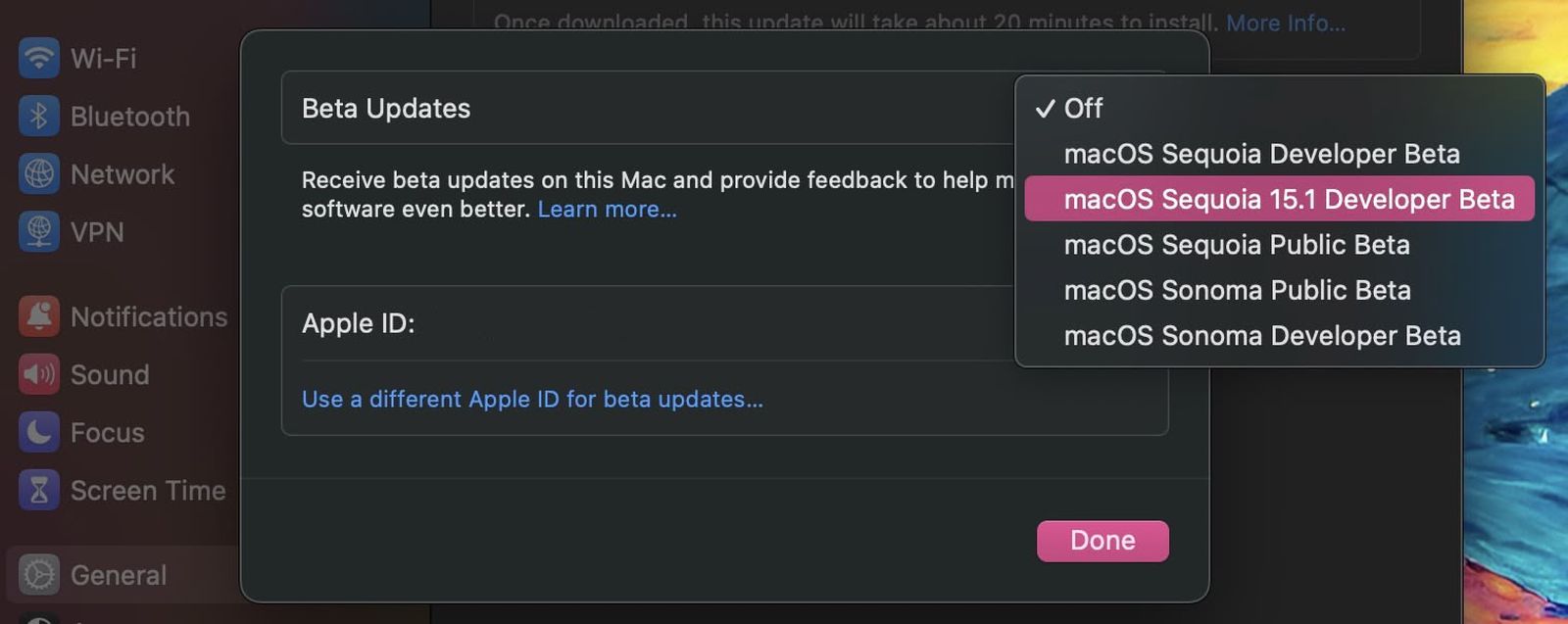Select the Apple ID row

[359, 323]
